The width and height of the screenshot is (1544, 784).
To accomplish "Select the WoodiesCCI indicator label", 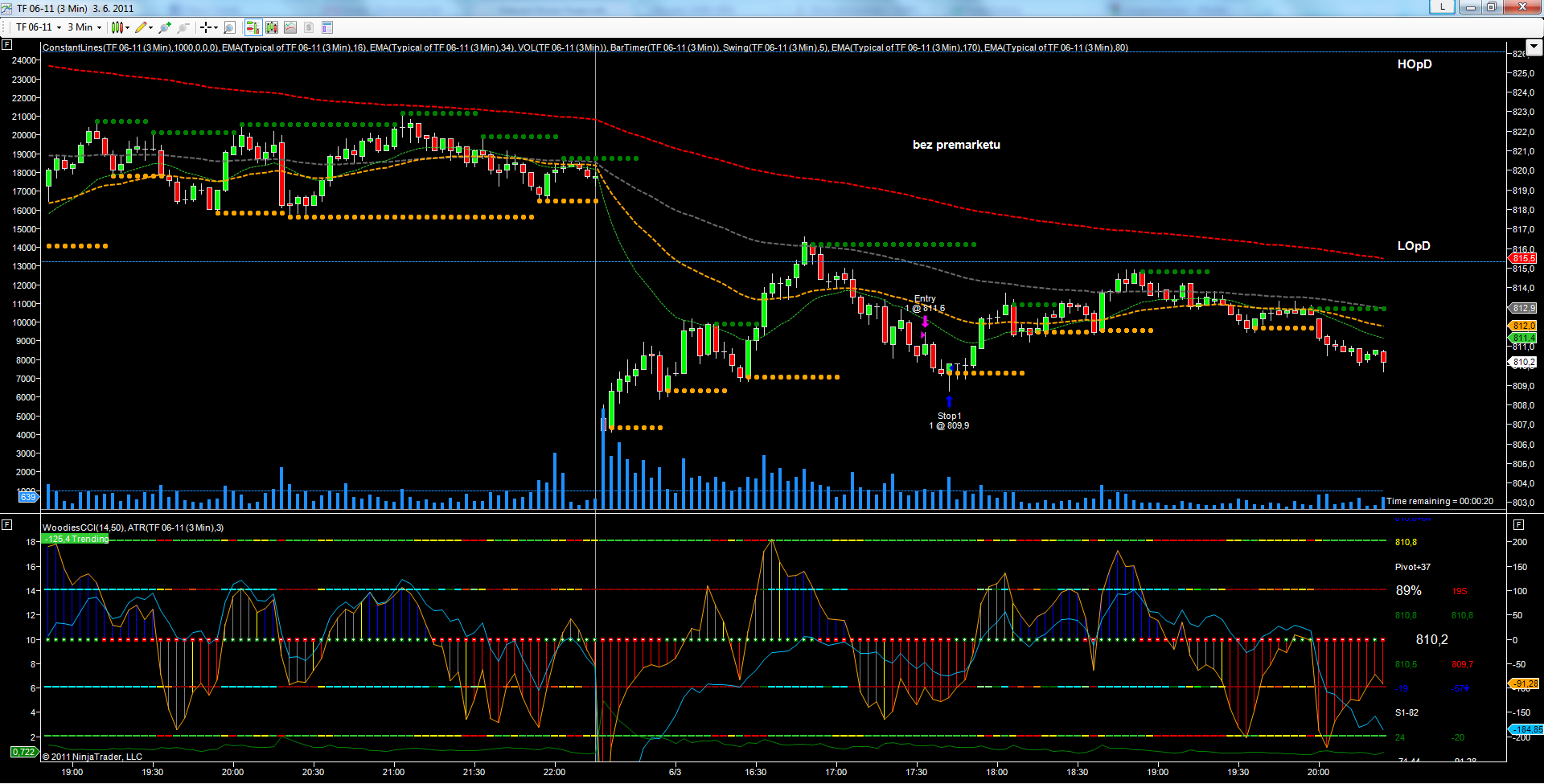I will (133, 527).
